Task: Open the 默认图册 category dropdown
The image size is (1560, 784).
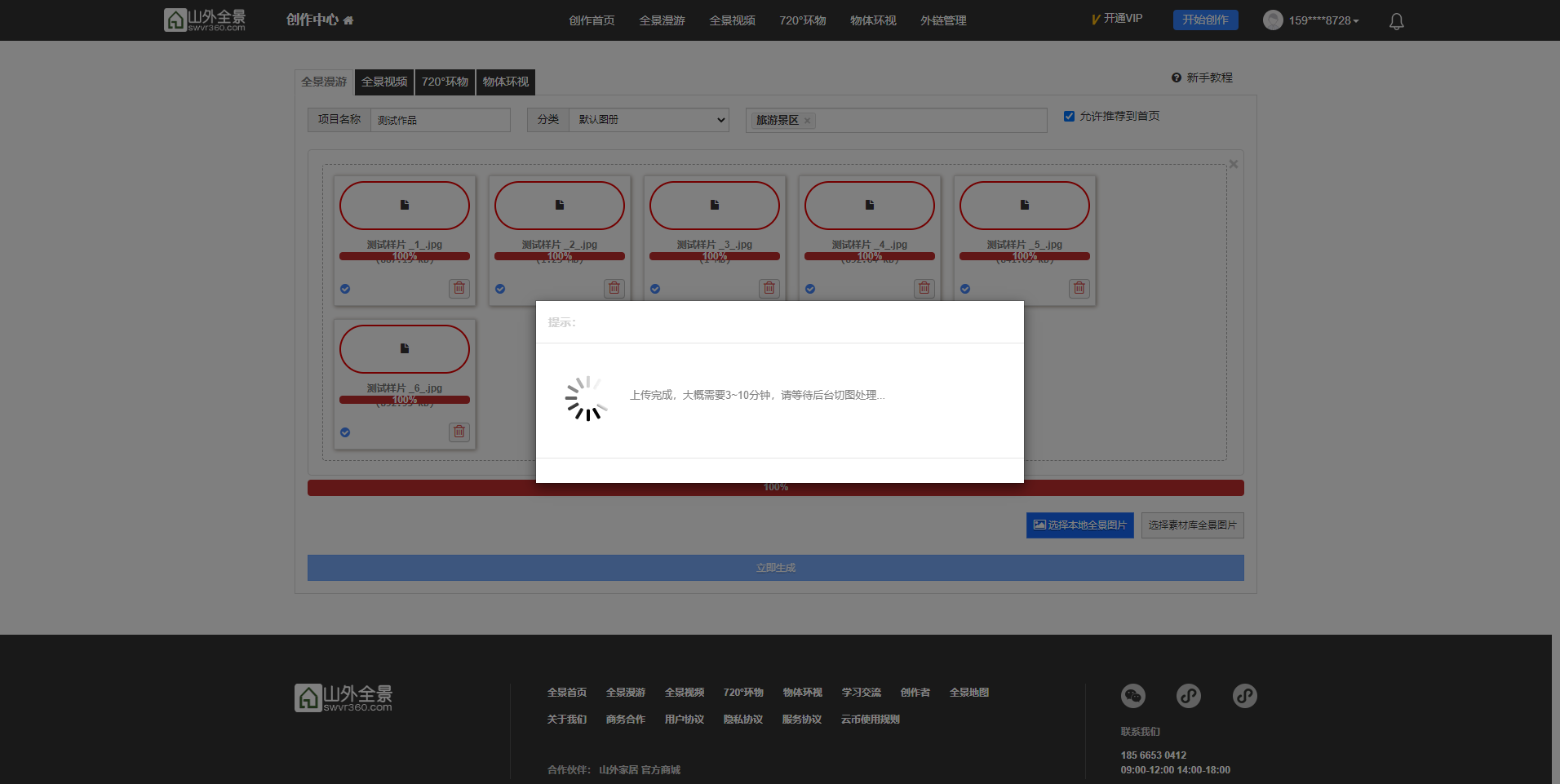Action: click(649, 120)
